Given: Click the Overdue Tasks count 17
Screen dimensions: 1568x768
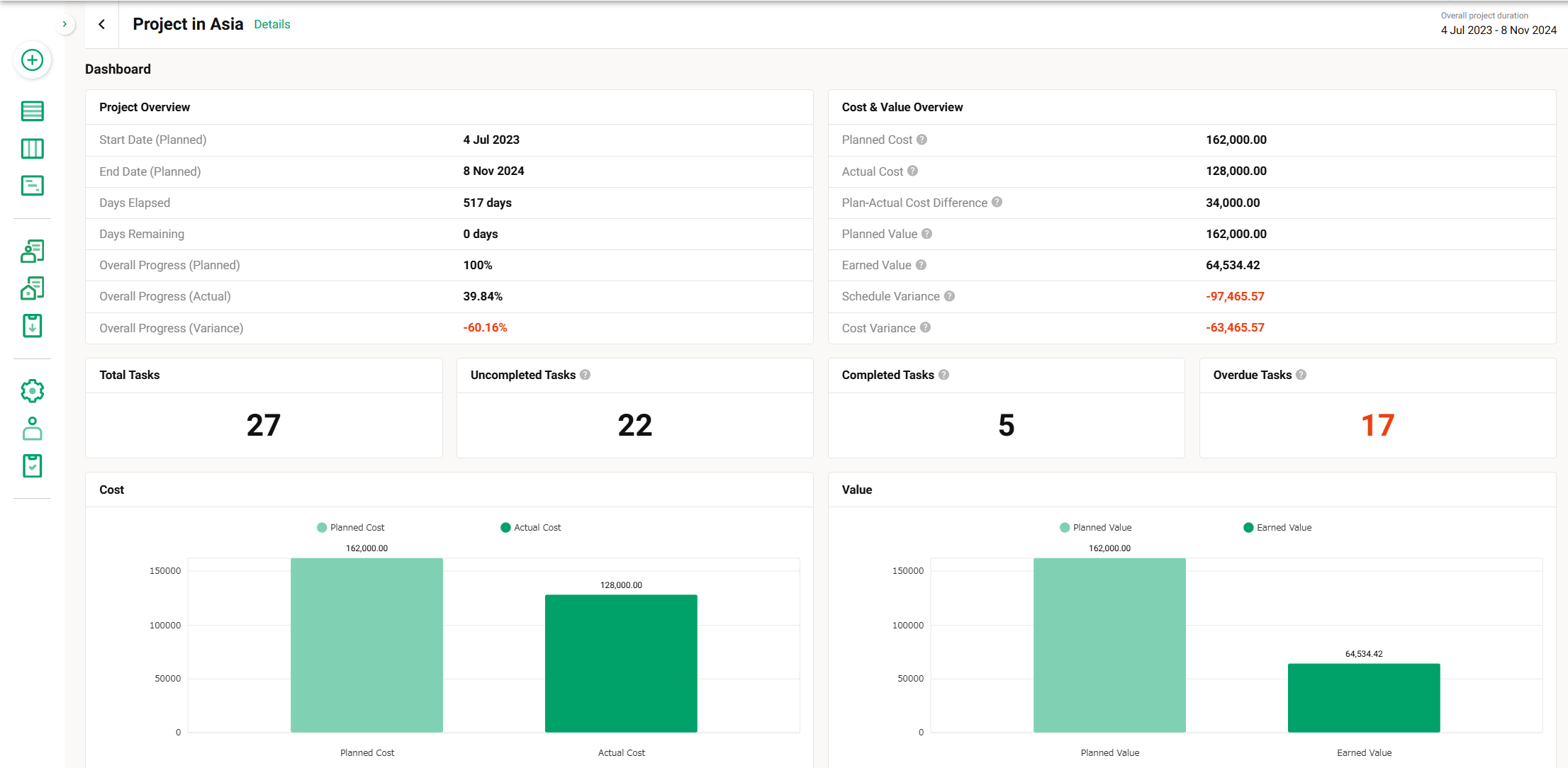Looking at the screenshot, I should (1377, 425).
